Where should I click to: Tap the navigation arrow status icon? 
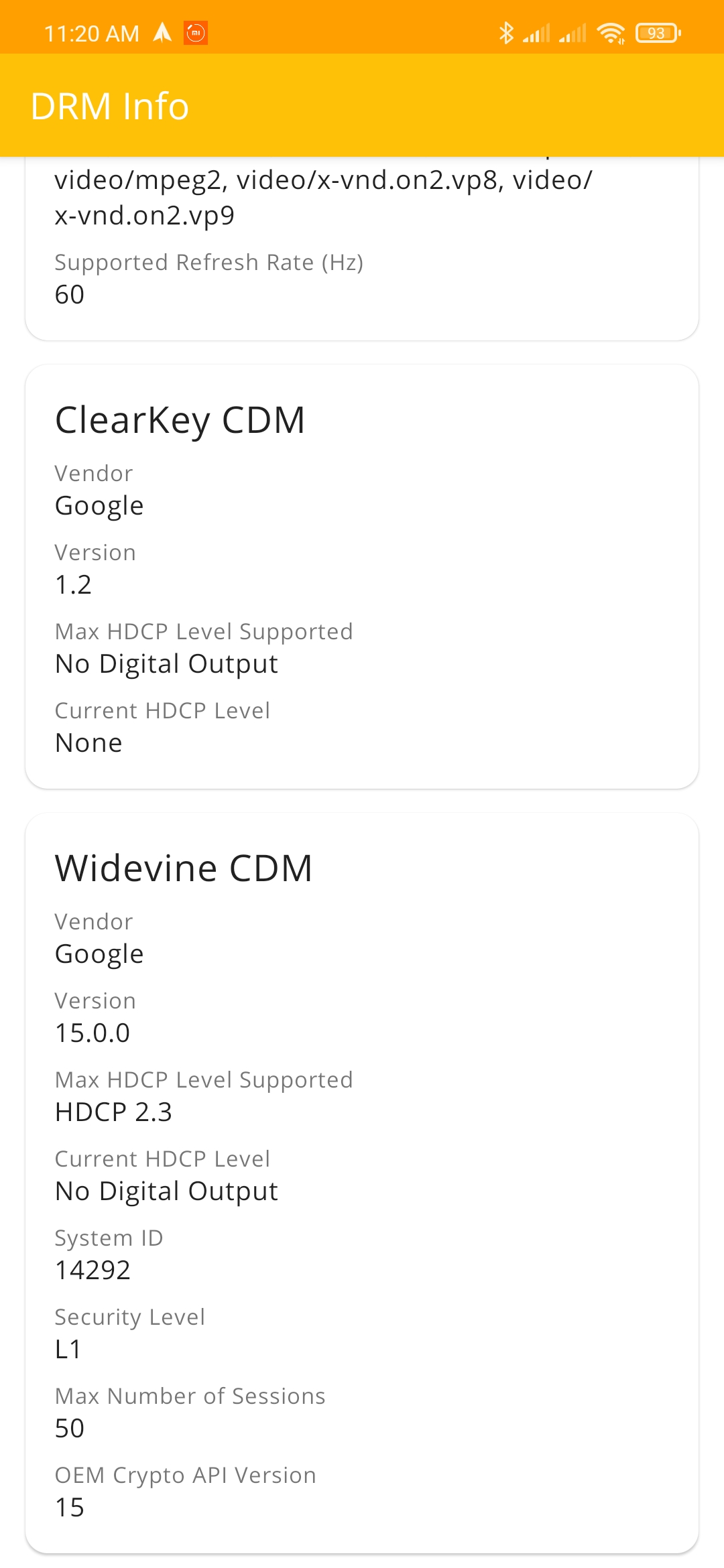(x=162, y=32)
